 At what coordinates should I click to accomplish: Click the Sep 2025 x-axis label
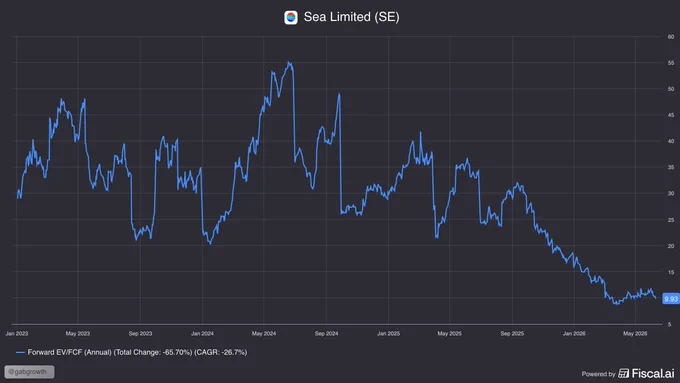pyautogui.click(x=512, y=334)
